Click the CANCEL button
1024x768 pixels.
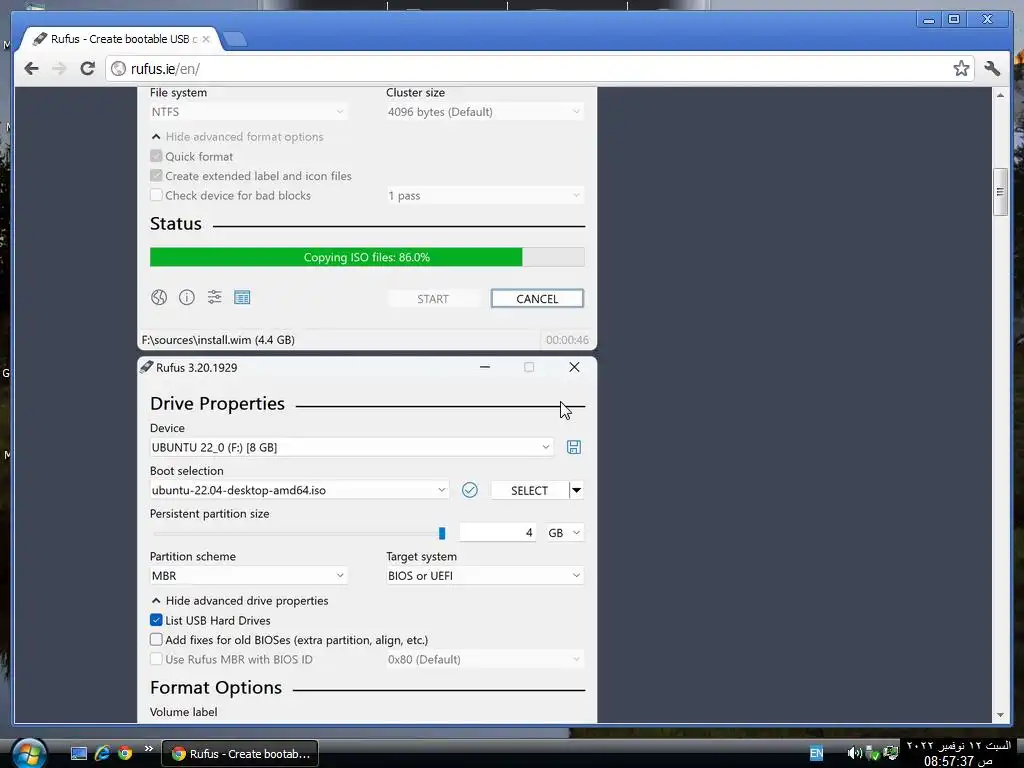click(537, 298)
